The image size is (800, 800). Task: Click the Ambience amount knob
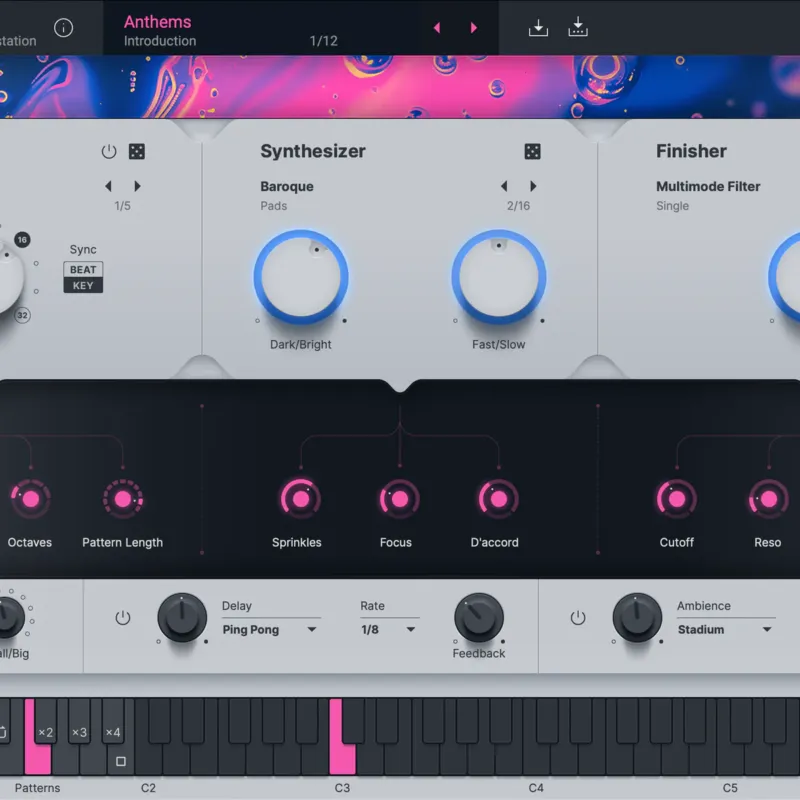pos(637,618)
